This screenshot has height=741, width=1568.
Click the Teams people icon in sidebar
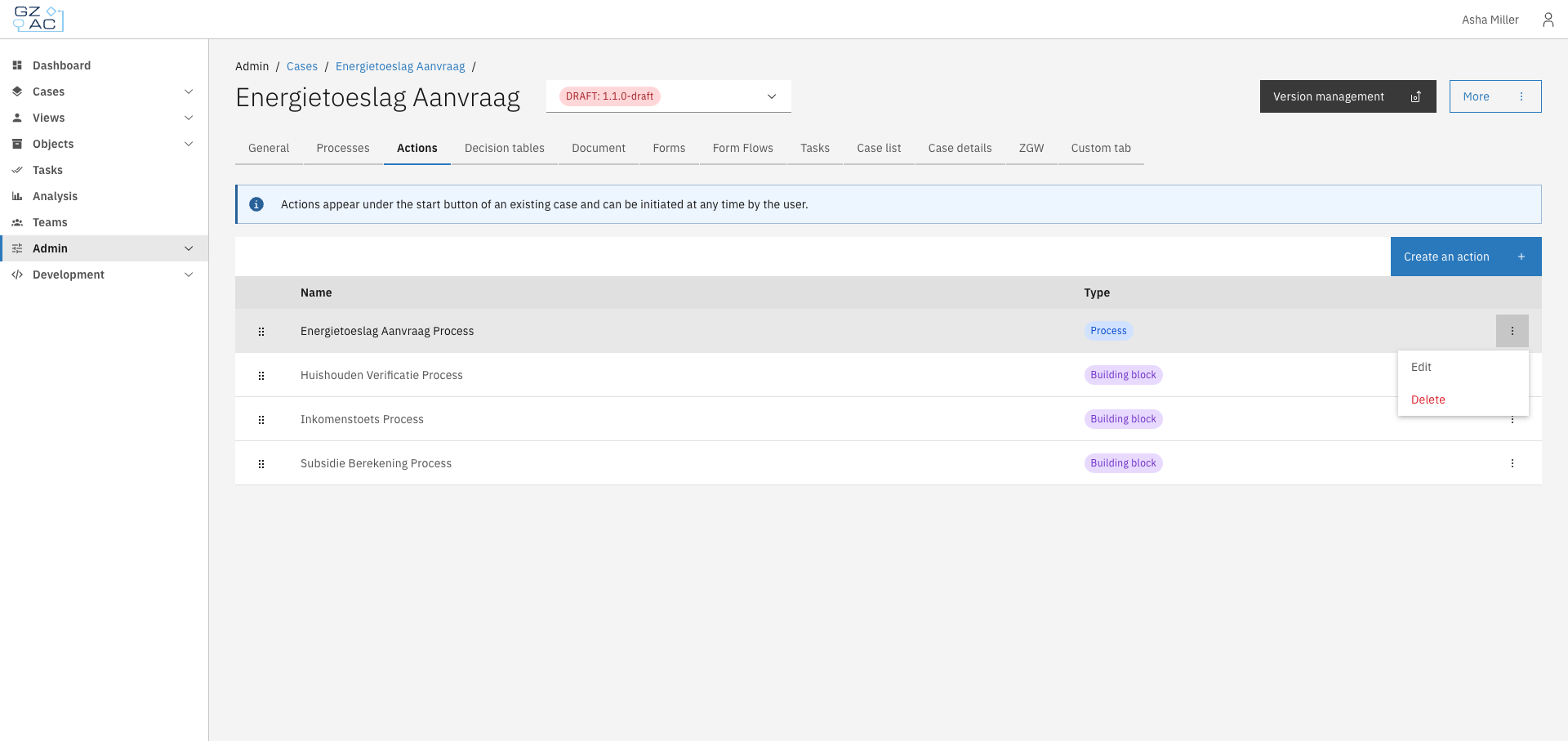(17, 222)
